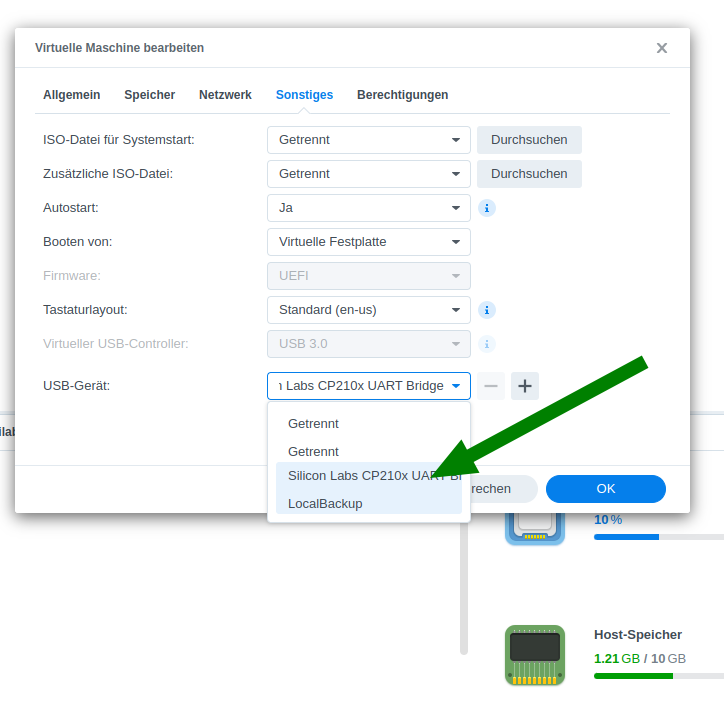Go to the Netzwerk tab
Screen dimensions: 724x708
tap(225, 95)
